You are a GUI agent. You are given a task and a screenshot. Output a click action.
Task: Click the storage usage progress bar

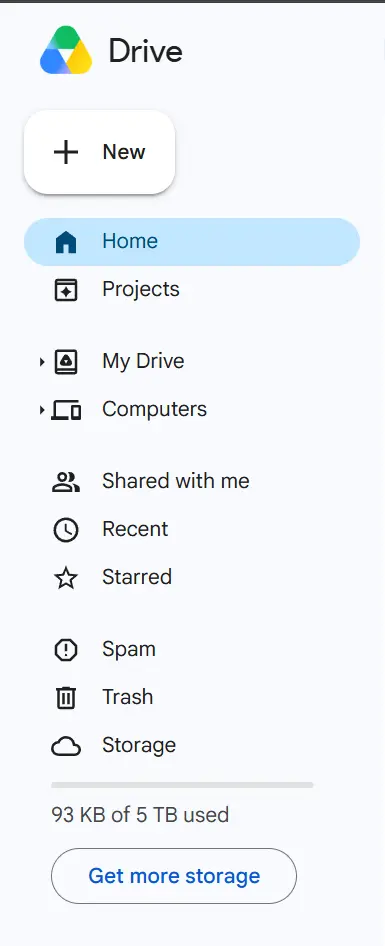tap(182, 785)
